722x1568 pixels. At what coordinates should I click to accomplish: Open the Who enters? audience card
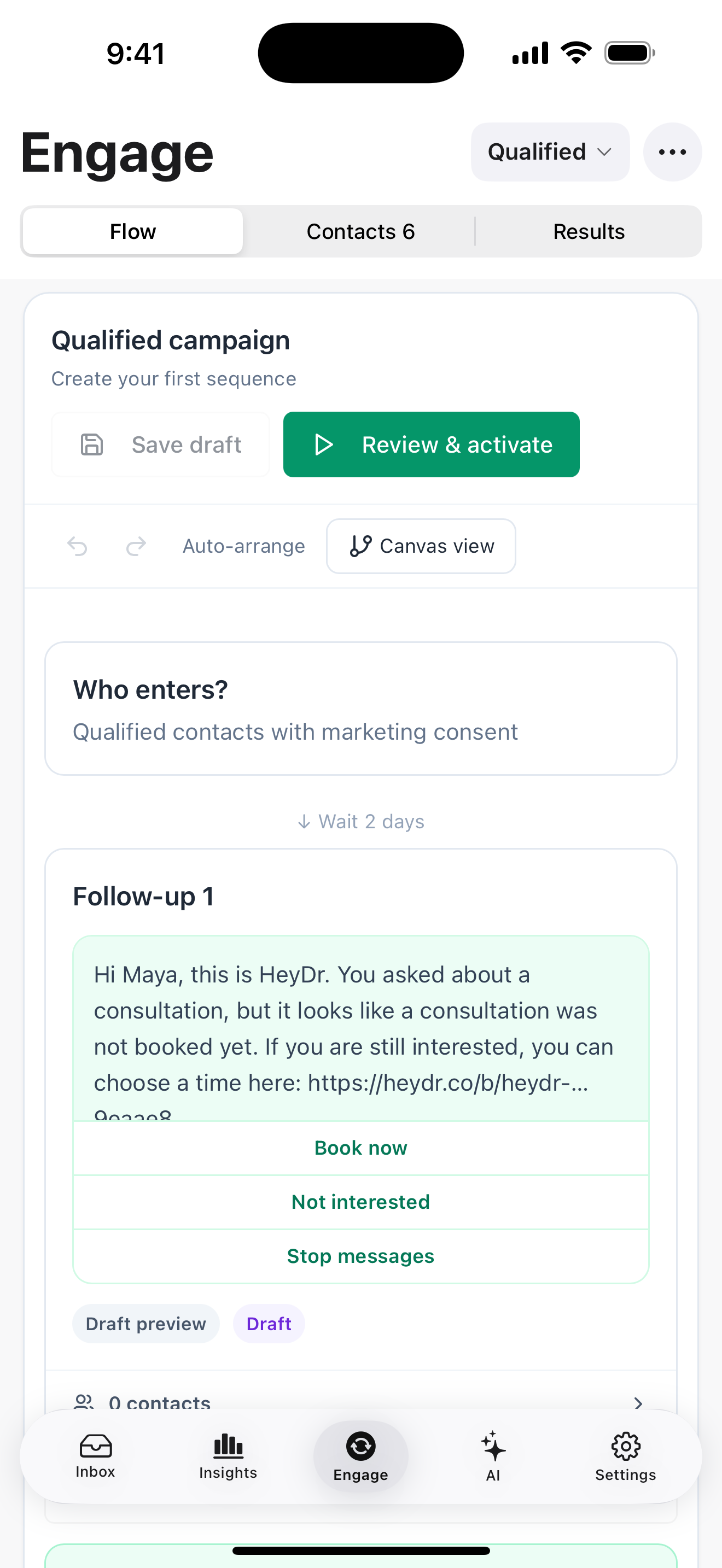[x=361, y=709]
